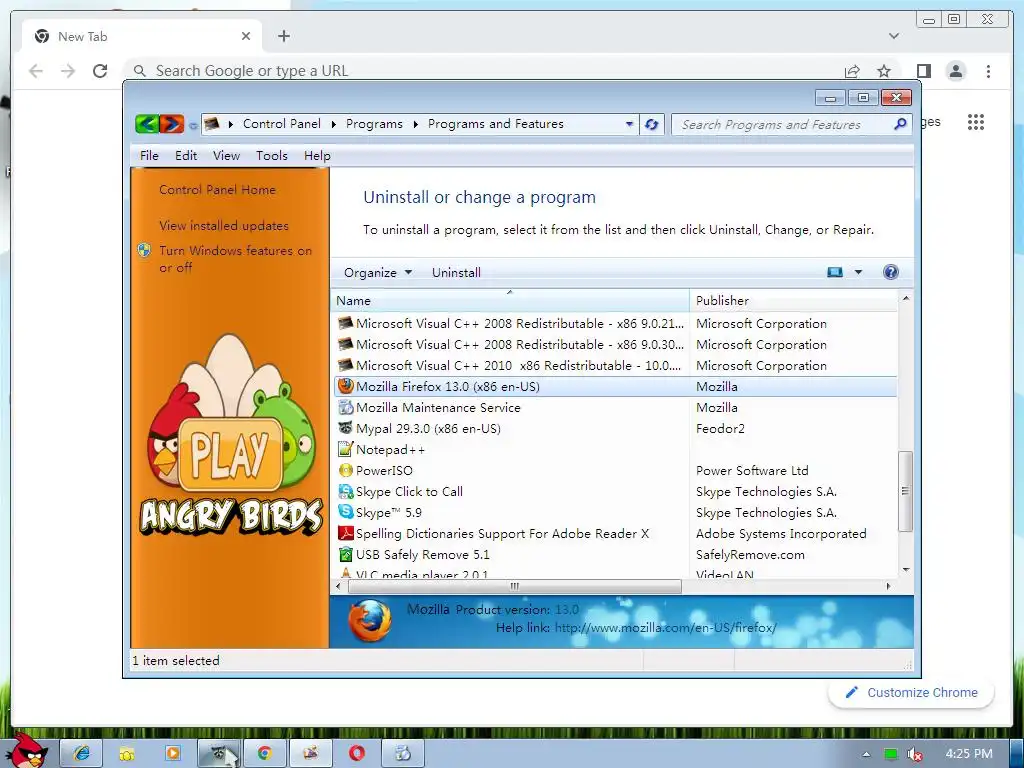Image resolution: width=1024 pixels, height=768 pixels.
Task: Sort by the Publisher column header
Action: tap(793, 300)
